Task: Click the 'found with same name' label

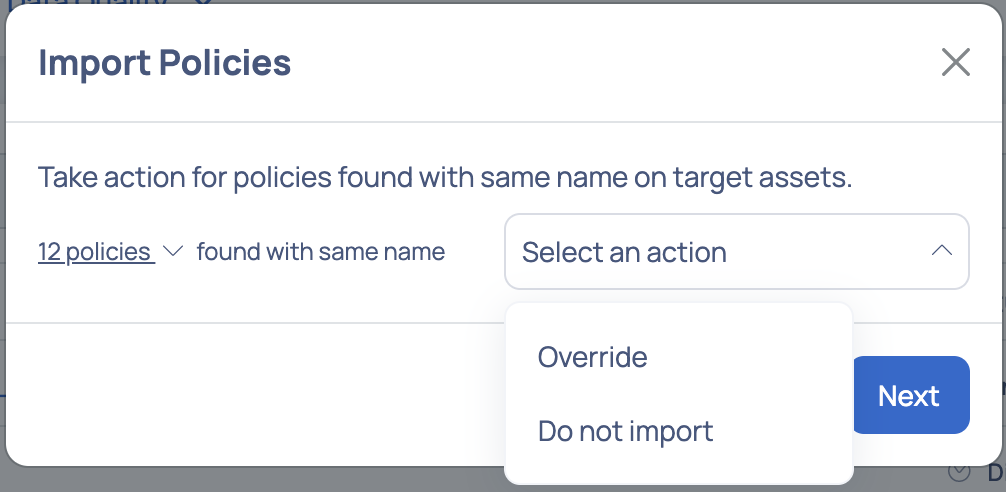Action: (321, 251)
